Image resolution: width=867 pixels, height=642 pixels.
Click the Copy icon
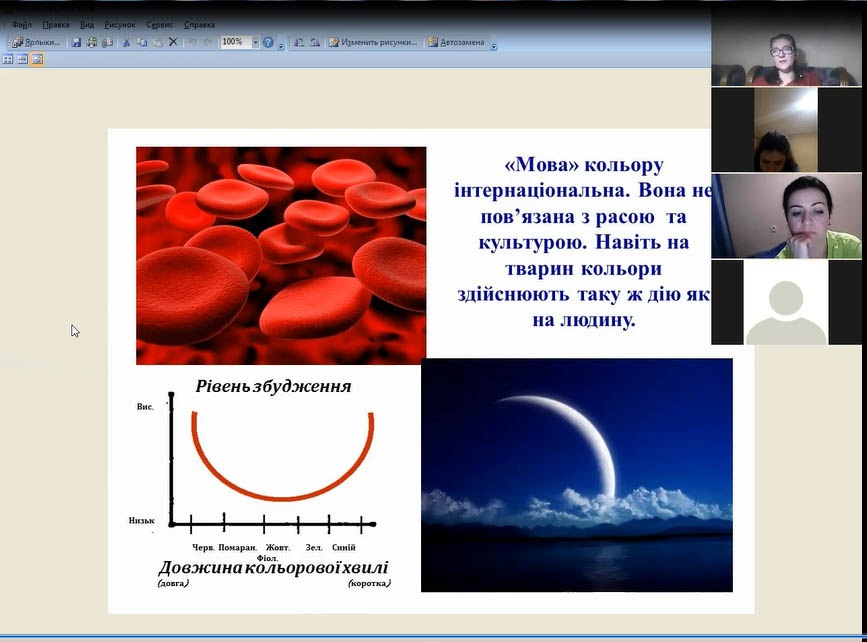[x=142, y=42]
